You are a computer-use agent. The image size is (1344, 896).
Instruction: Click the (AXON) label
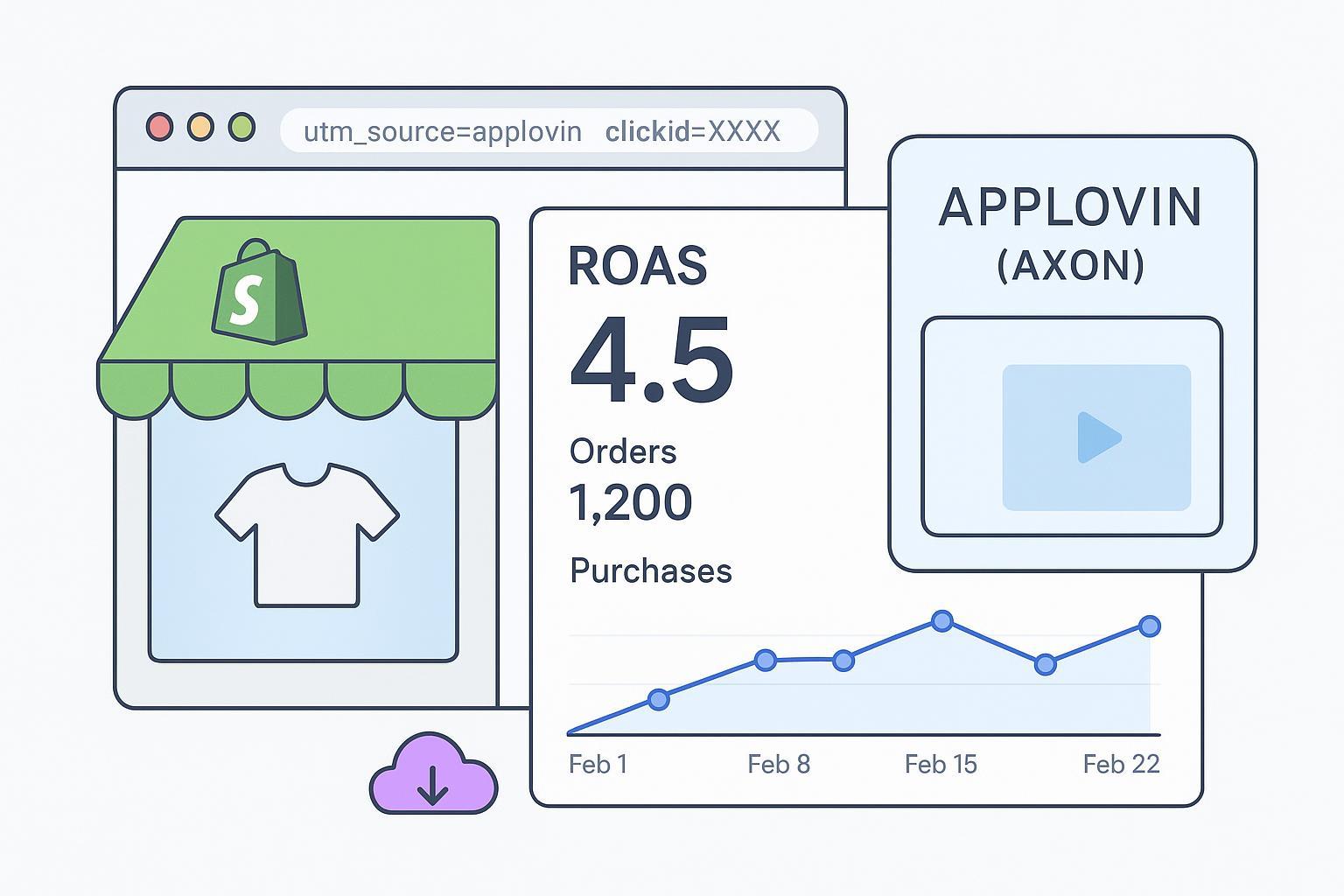(x=1071, y=265)
